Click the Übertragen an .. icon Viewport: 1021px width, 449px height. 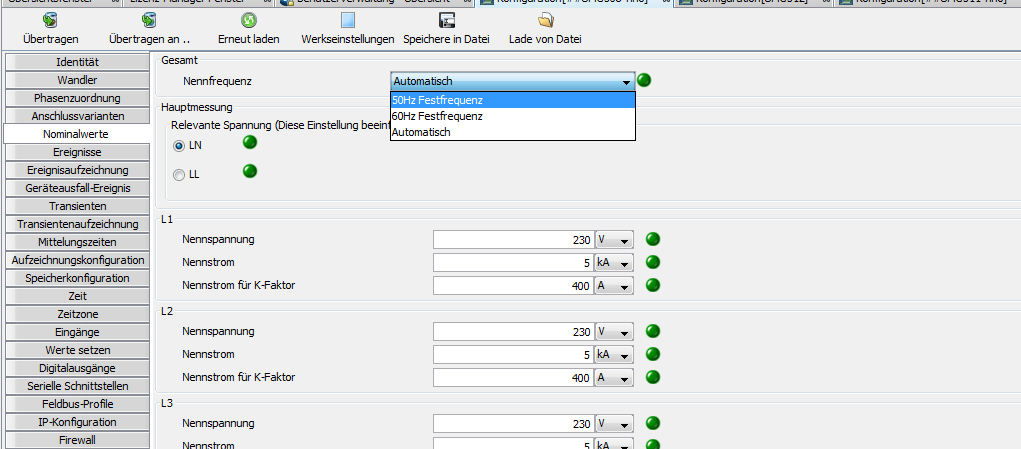(x=149, y=20)
